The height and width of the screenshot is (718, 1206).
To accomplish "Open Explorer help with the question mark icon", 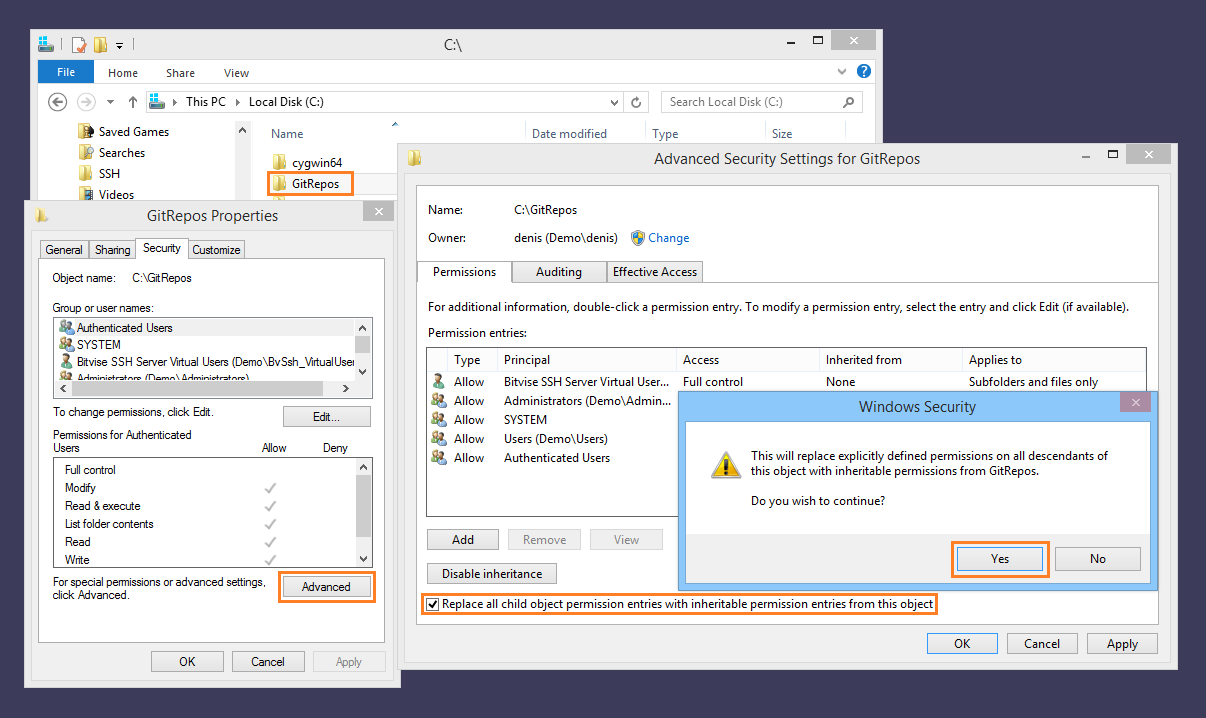I will pos(864,72).
